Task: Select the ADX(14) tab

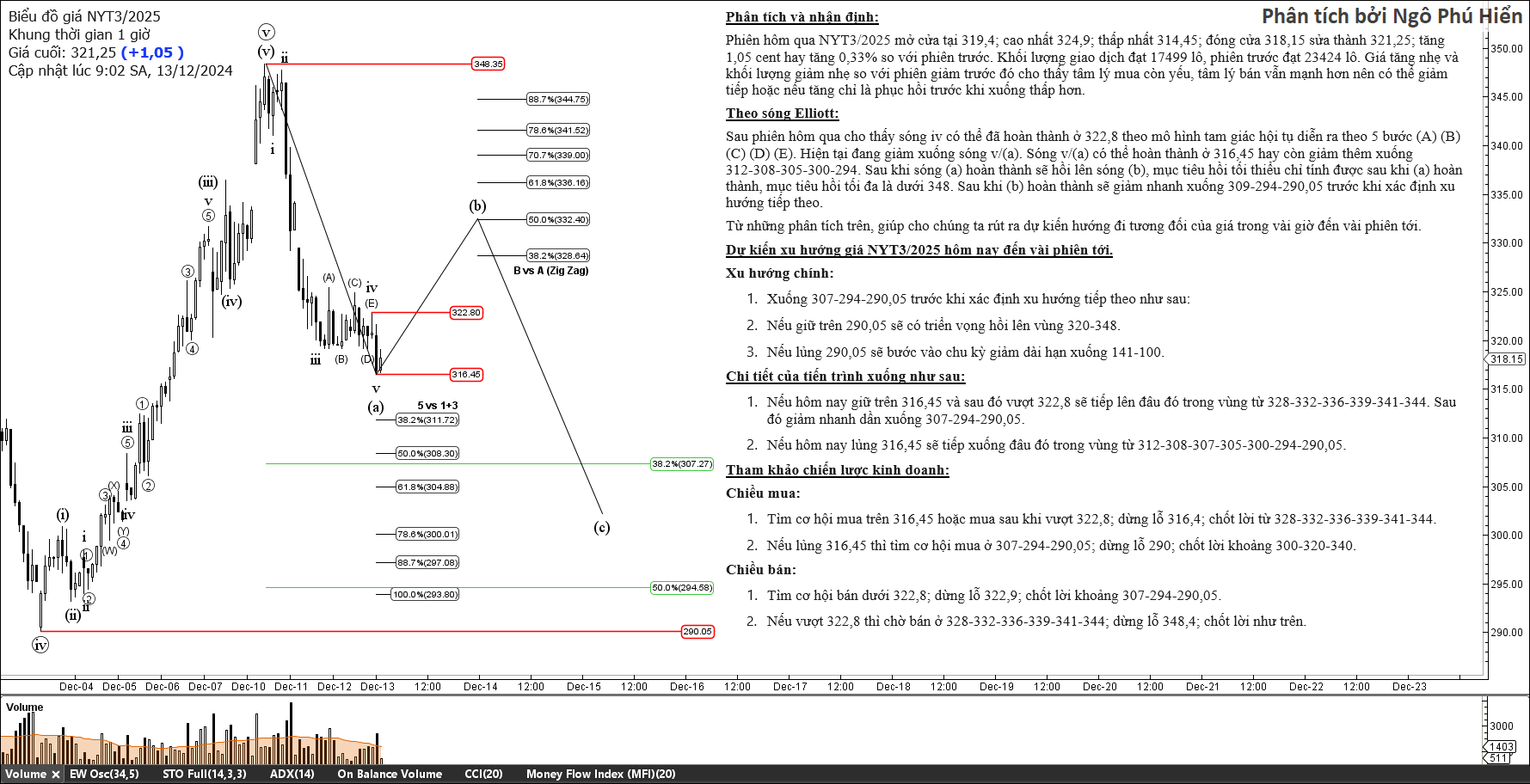Action: click(x=292, y=775)
